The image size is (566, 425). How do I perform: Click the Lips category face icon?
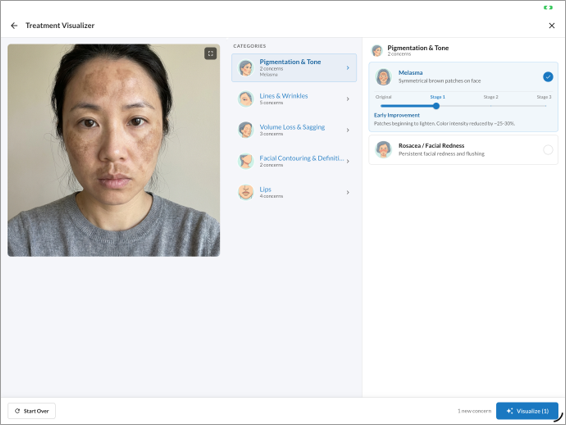[246, 192]
